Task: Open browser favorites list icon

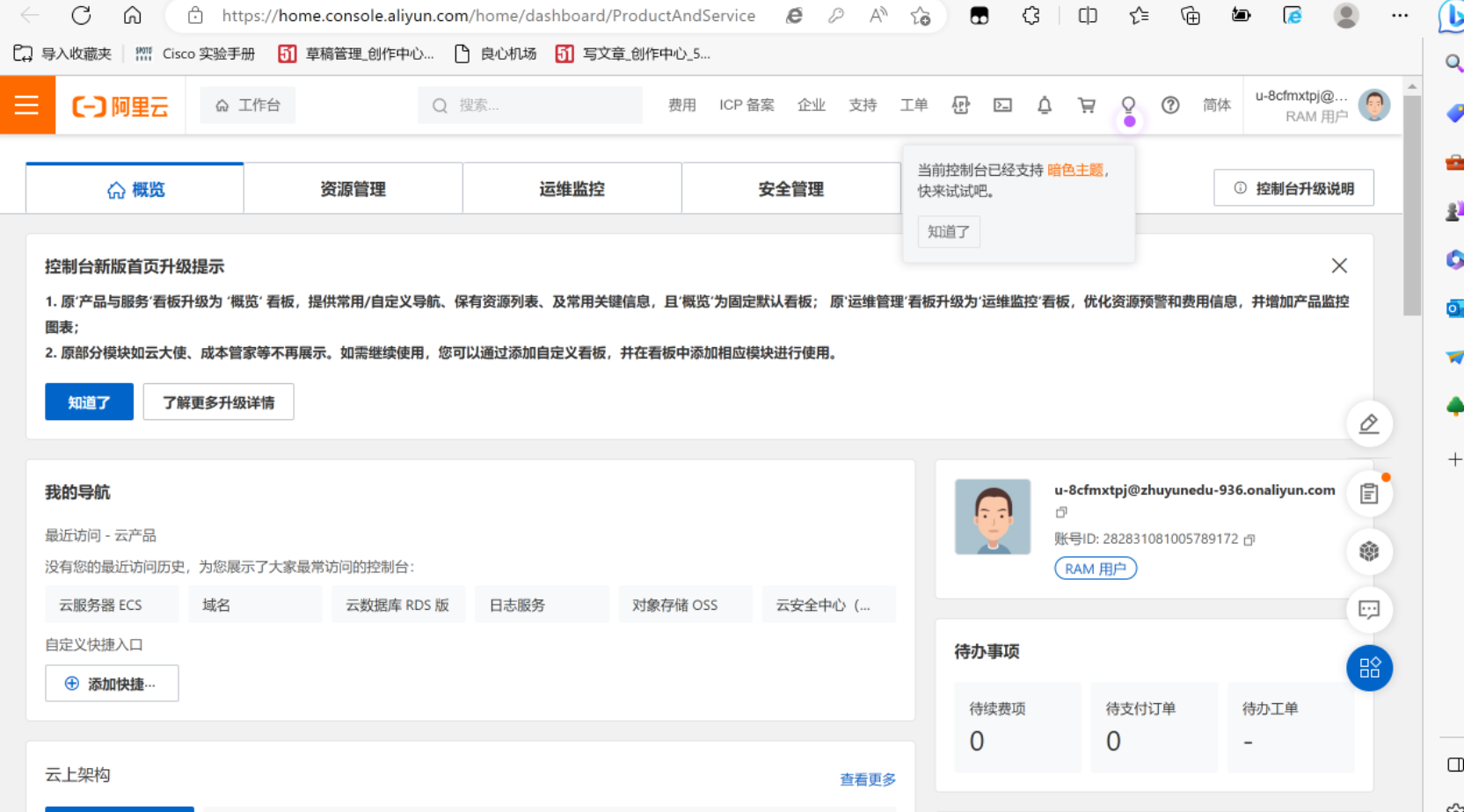Action: [x=1139, y=15]
